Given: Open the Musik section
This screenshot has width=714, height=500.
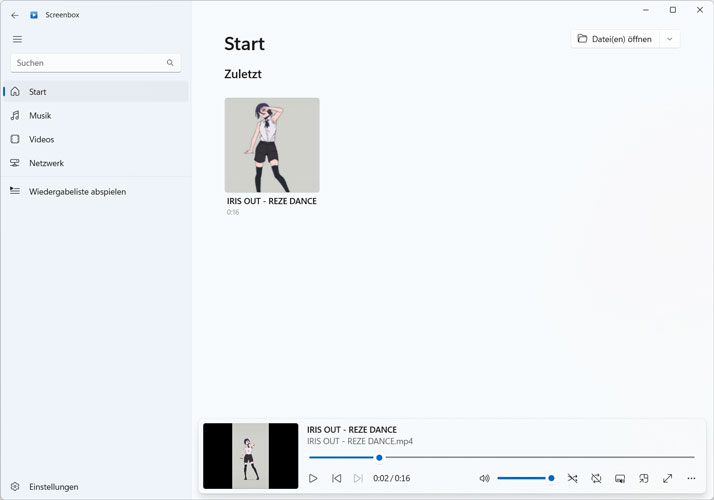Looking at the screenshot, I should coord(40,116).
